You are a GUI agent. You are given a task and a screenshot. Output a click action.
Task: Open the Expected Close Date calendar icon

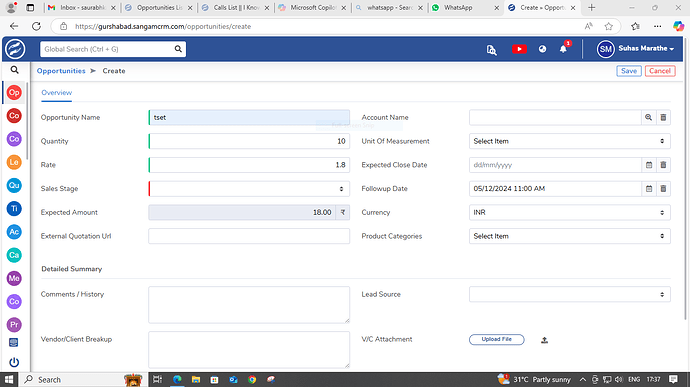[x=649, y=165]
